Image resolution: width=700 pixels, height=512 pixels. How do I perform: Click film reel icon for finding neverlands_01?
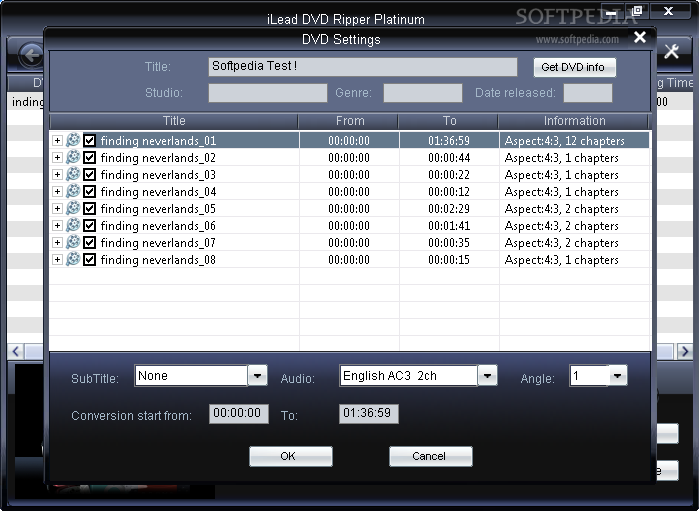point(73,140)
